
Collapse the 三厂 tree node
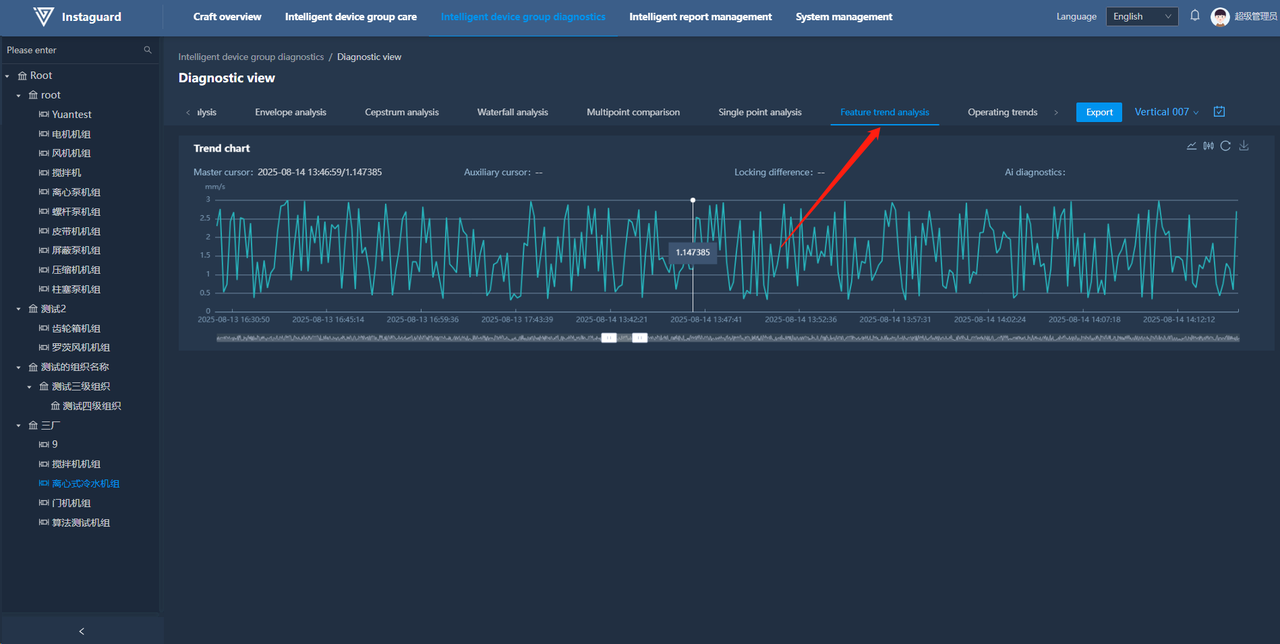click(x=18, y=426)
